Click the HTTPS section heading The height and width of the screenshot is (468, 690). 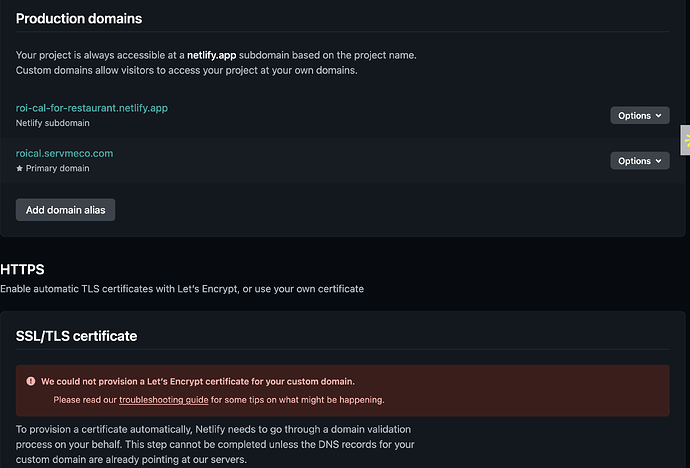[x=22, y=269]
